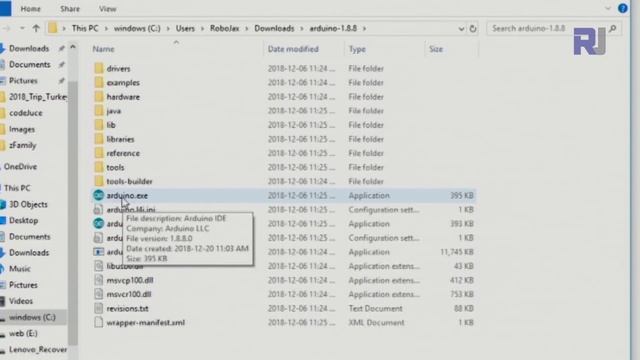Navigate to windows (C:) breadcrumb

(137, 28)
